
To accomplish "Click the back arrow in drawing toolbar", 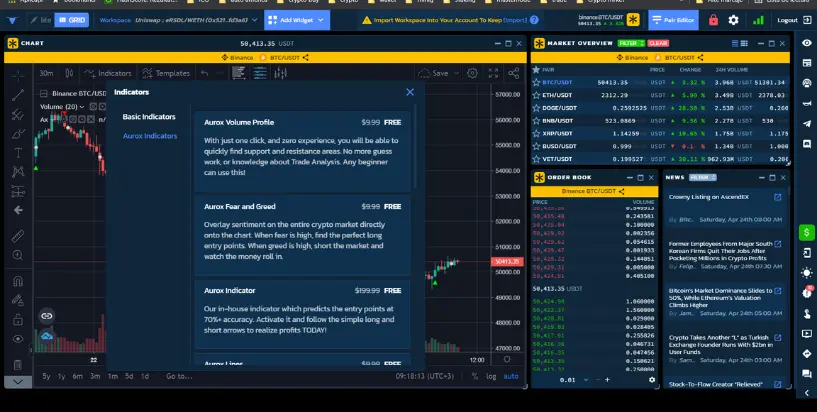I will coord(18,210).
